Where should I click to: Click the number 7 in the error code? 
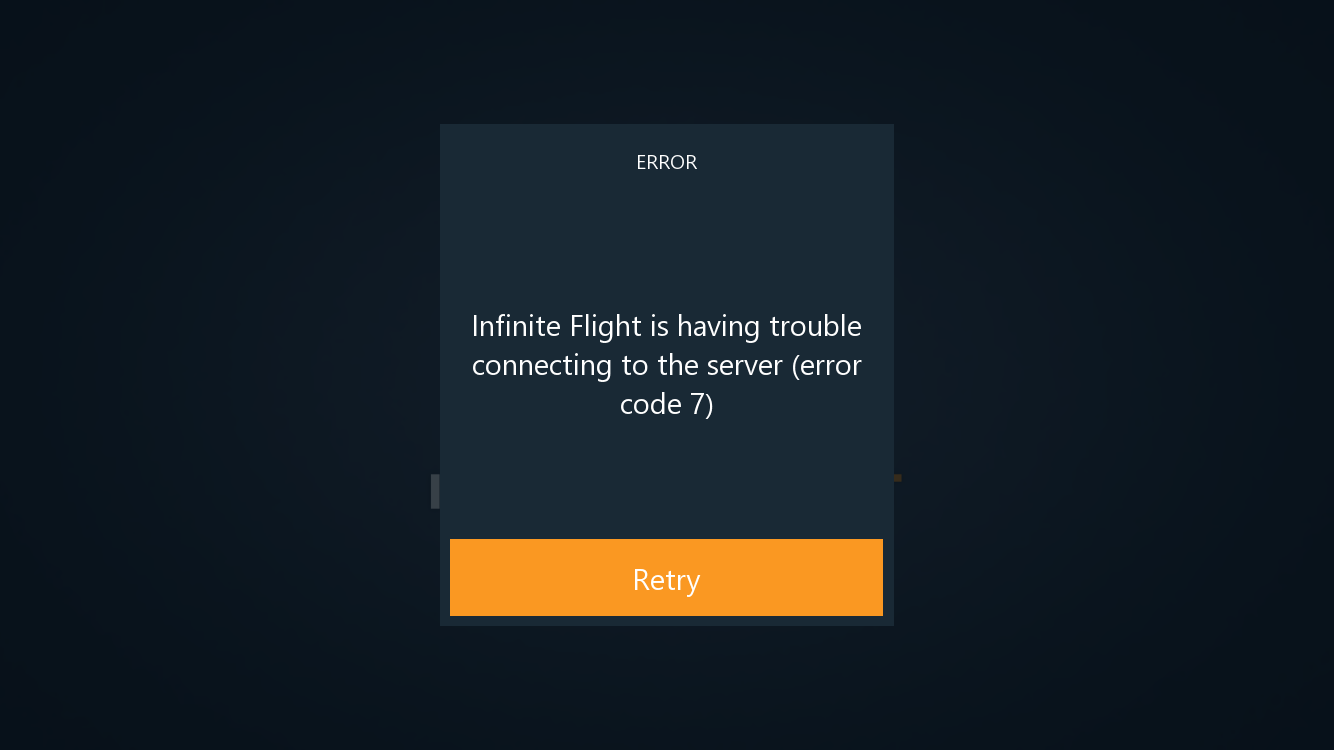click(697, 405)
